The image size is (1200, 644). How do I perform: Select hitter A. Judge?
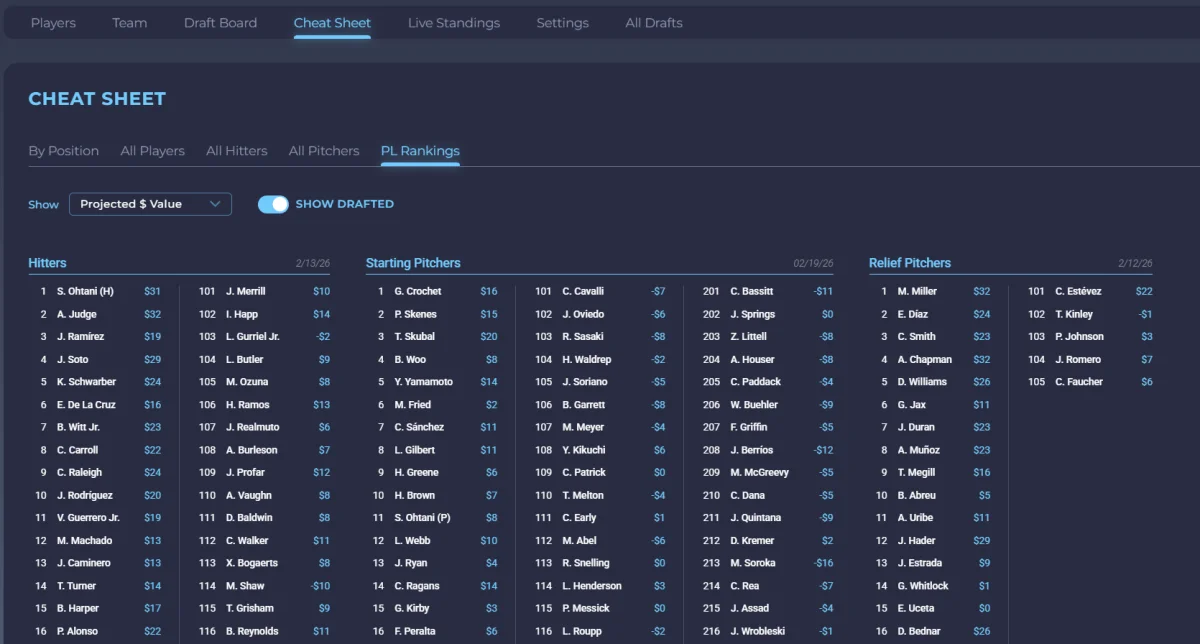(x=77, y=314)
